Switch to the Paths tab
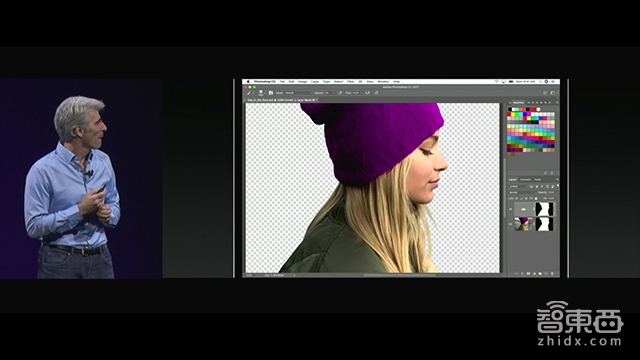 coord(538,180)
